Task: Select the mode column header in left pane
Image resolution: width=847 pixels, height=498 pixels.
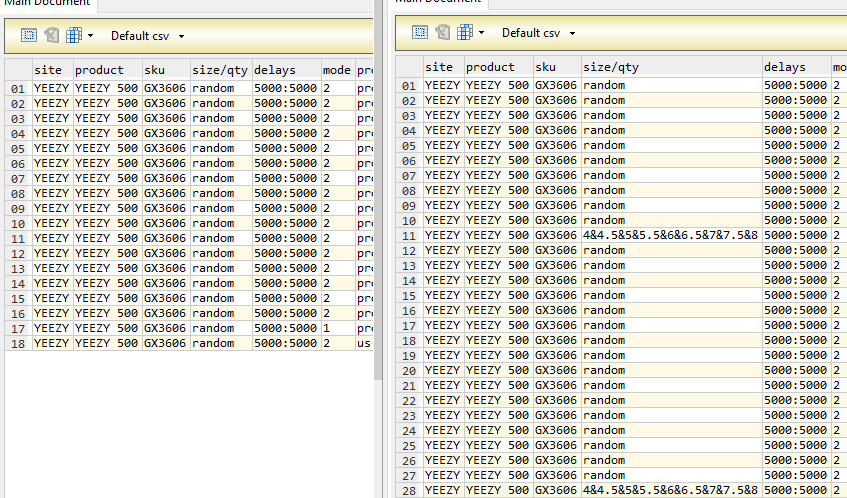Action: (338, 70)
